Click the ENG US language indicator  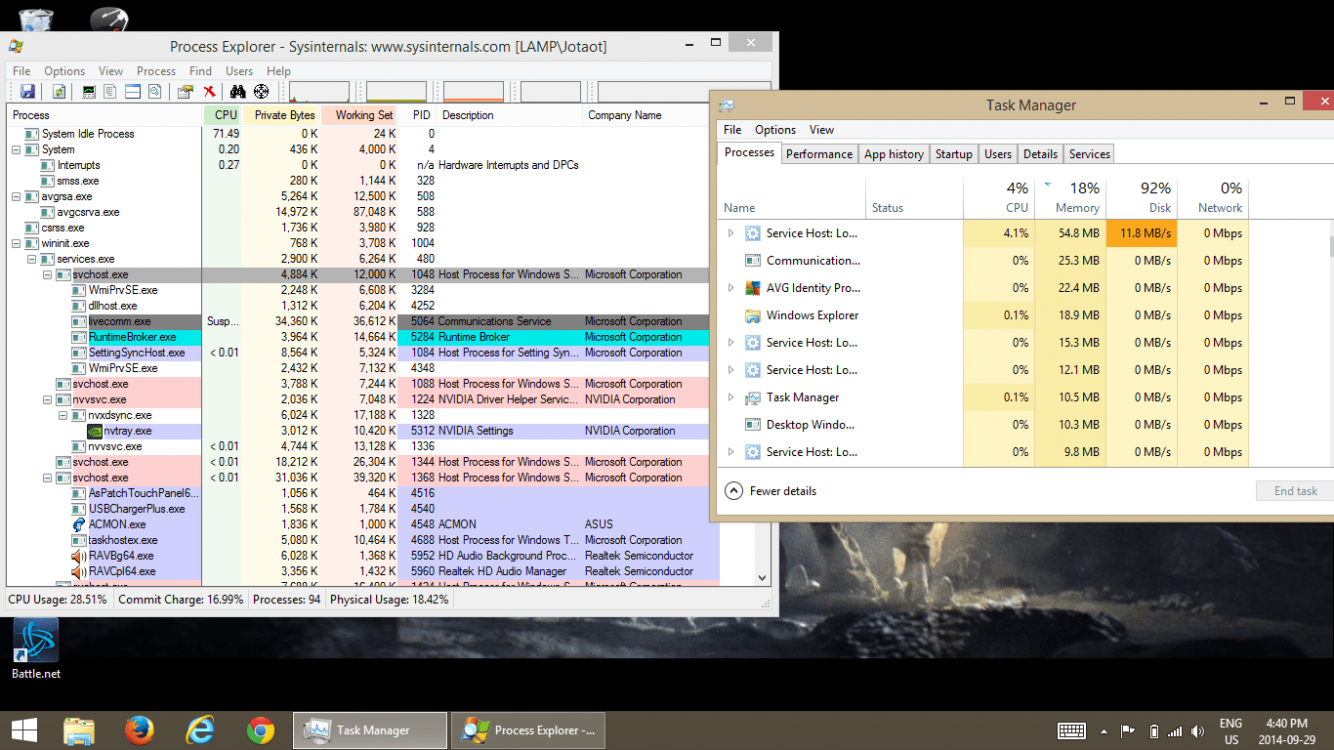coord(1230,731)
